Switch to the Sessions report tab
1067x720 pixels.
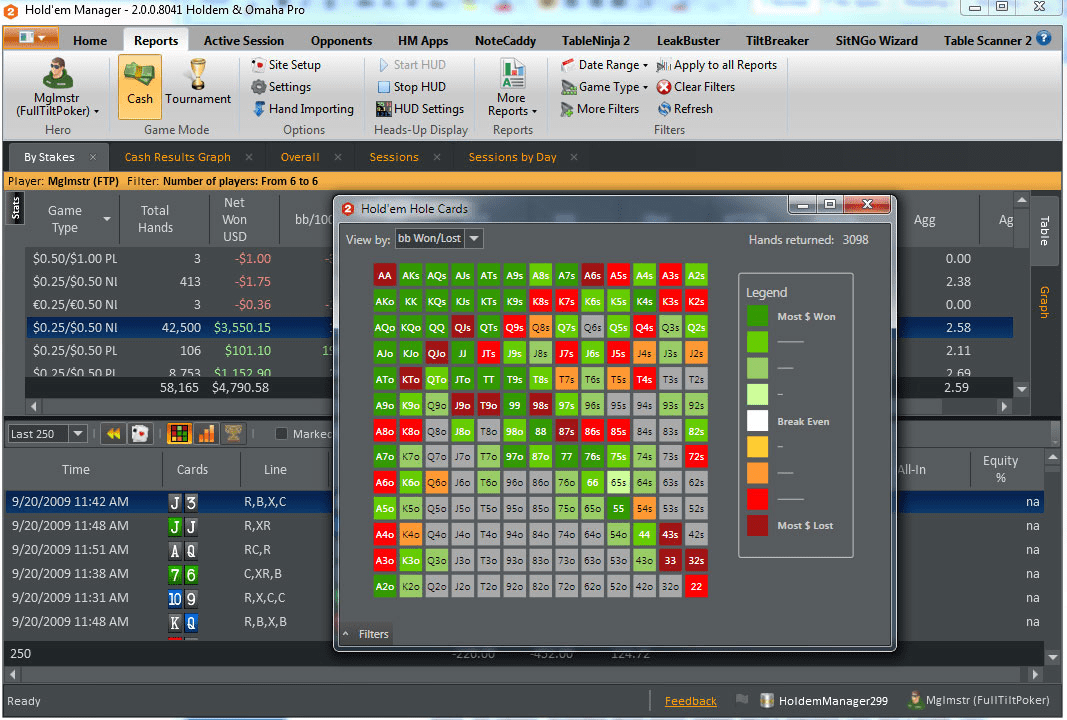pyautogui.click(x=394, y=157)
